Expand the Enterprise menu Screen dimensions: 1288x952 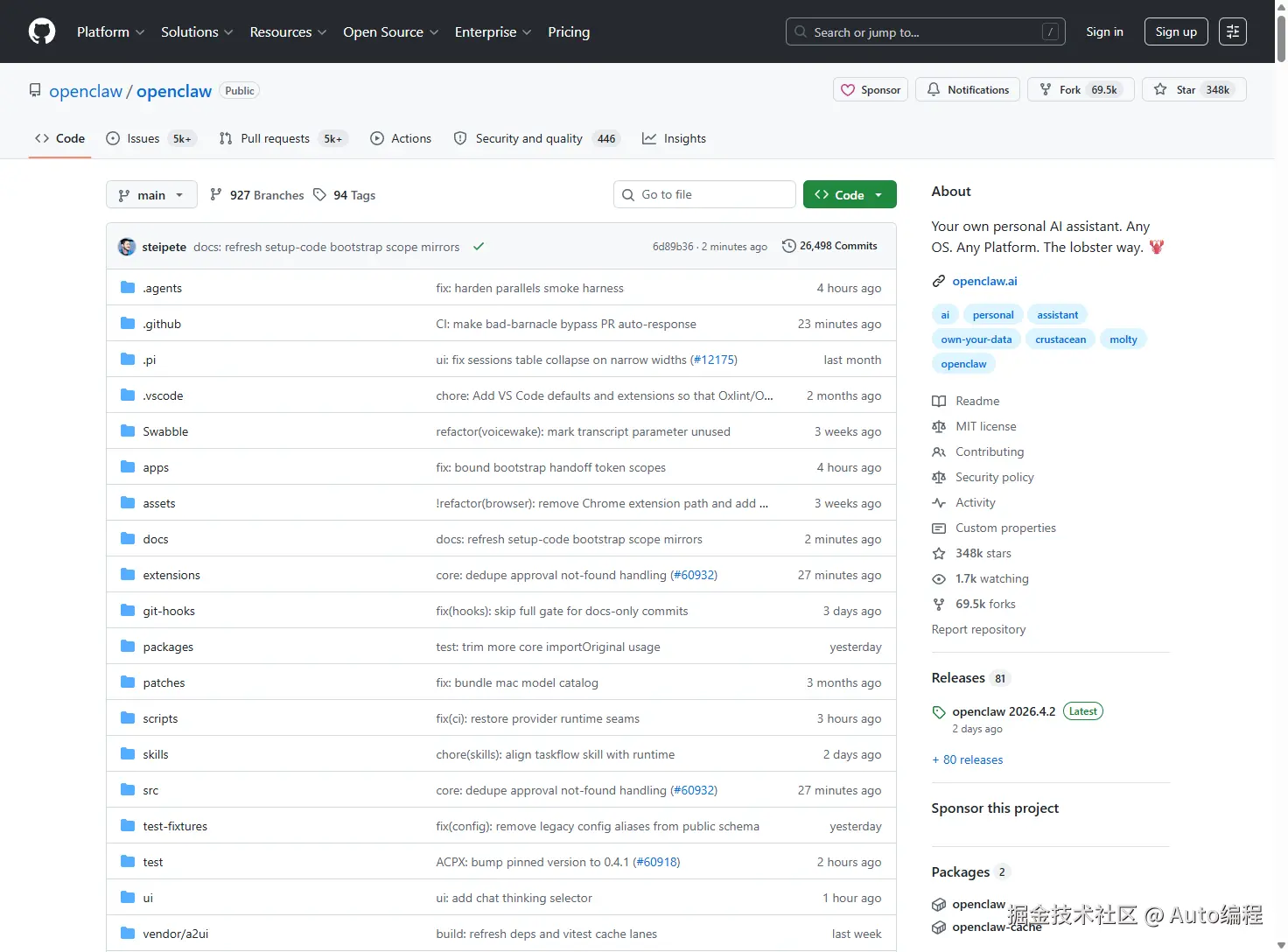[493, 31]
